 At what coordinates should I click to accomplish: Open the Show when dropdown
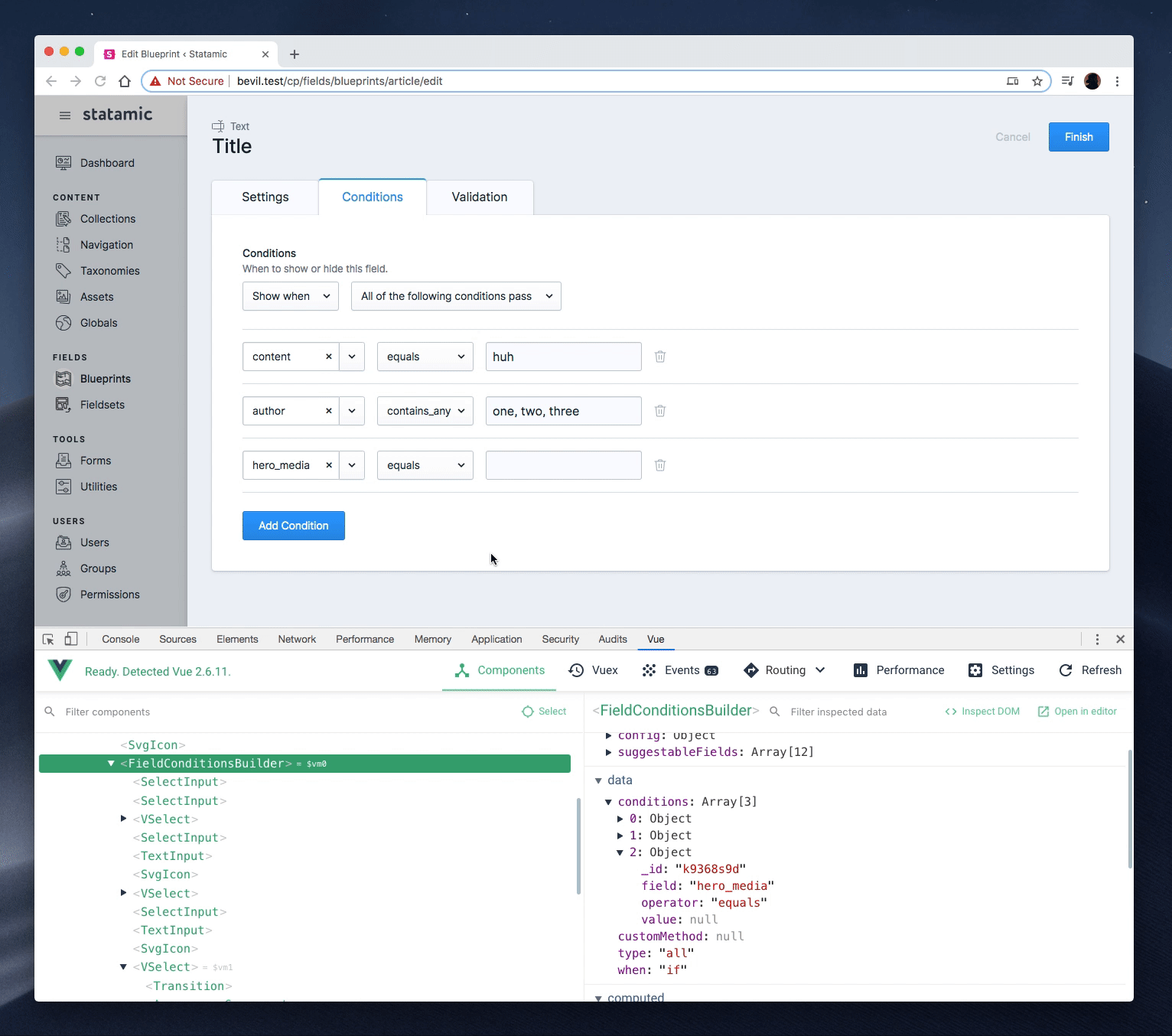click(291, 296)
